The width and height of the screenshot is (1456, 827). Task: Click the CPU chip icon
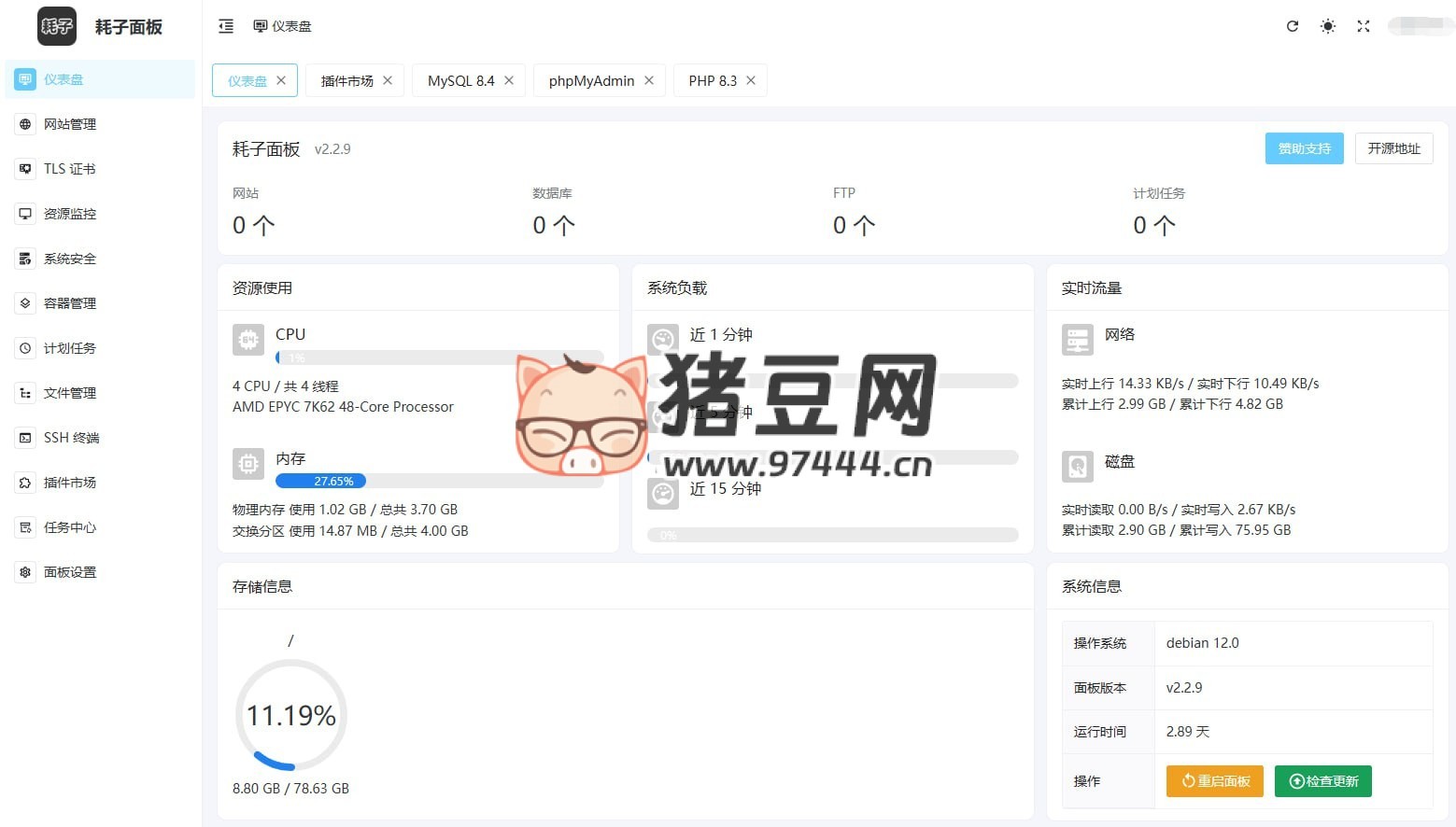(x=248, y=340)
